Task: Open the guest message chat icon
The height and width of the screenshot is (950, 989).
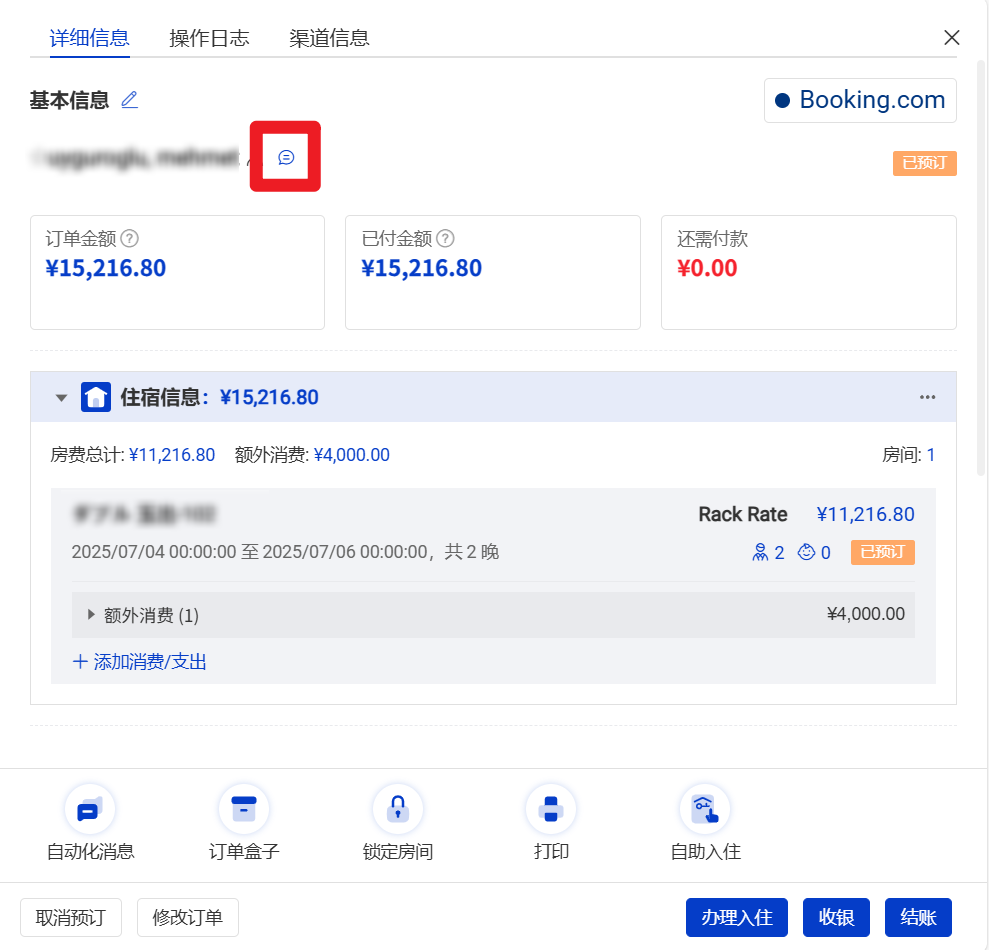Action: pyautogui.click(x=286, y=158)
